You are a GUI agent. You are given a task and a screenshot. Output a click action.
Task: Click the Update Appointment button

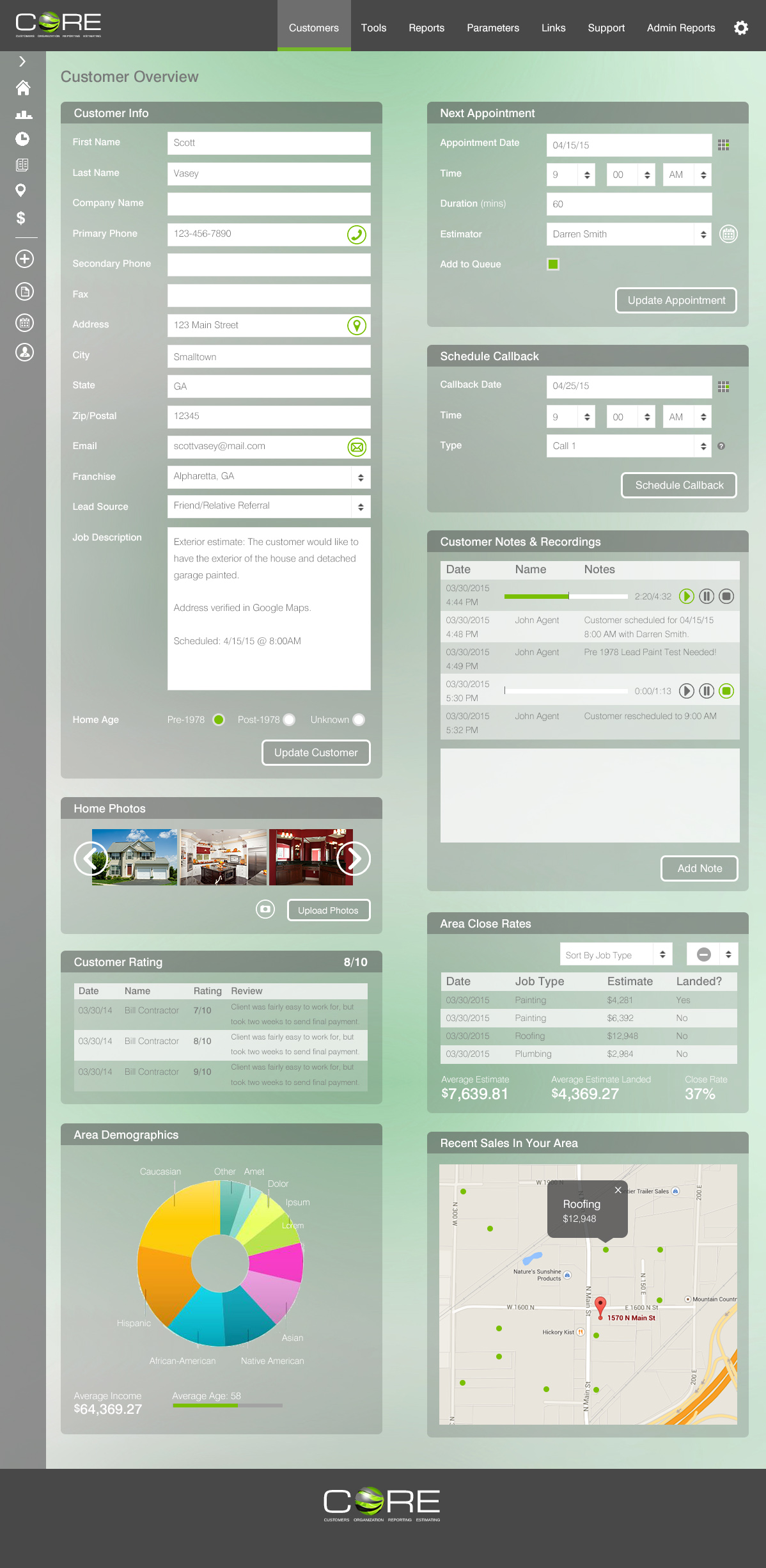coord(676,301)
